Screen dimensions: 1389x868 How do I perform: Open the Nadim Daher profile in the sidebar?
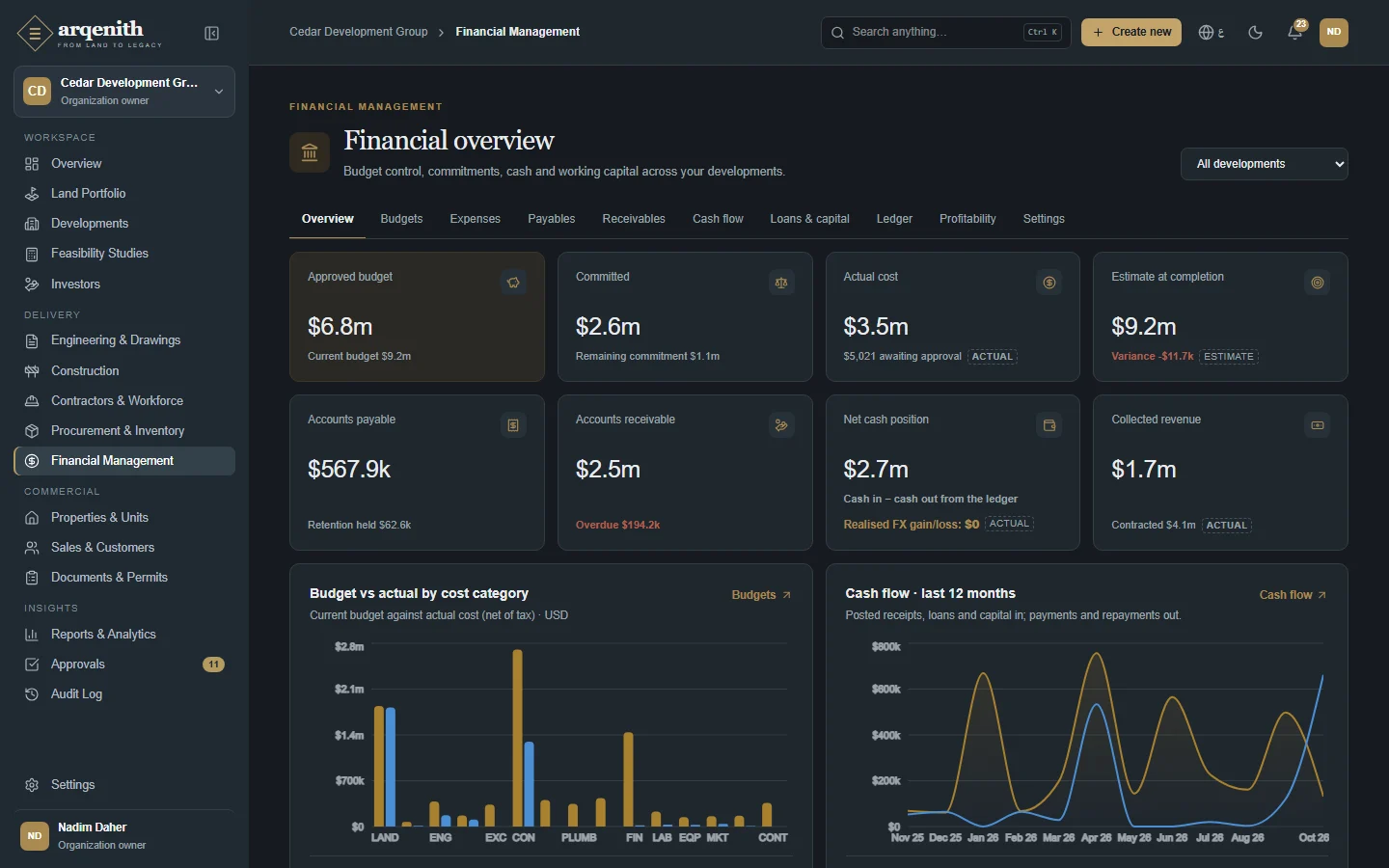click(x=124, y=835)
